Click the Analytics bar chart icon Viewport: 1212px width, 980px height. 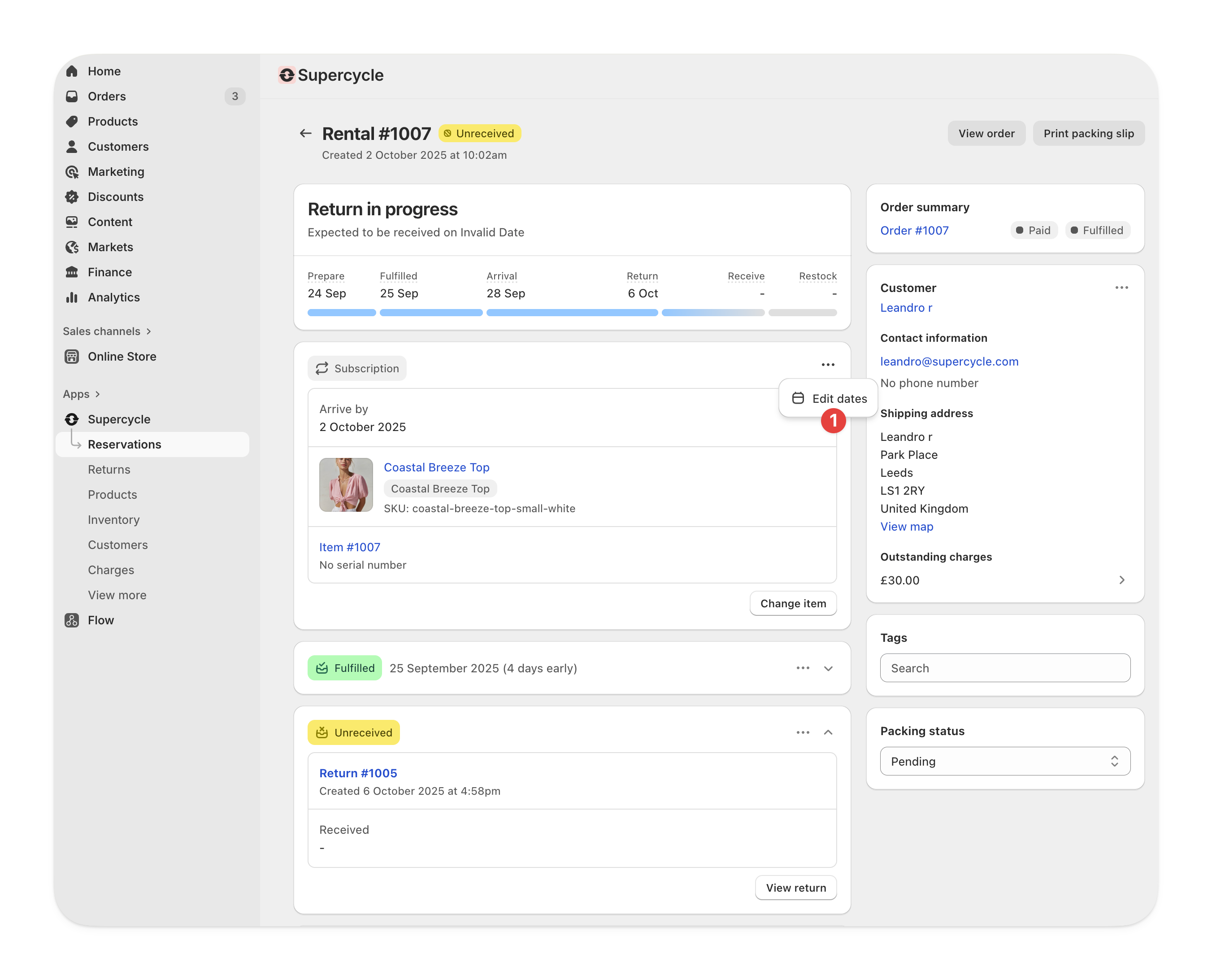coord(72,297)
